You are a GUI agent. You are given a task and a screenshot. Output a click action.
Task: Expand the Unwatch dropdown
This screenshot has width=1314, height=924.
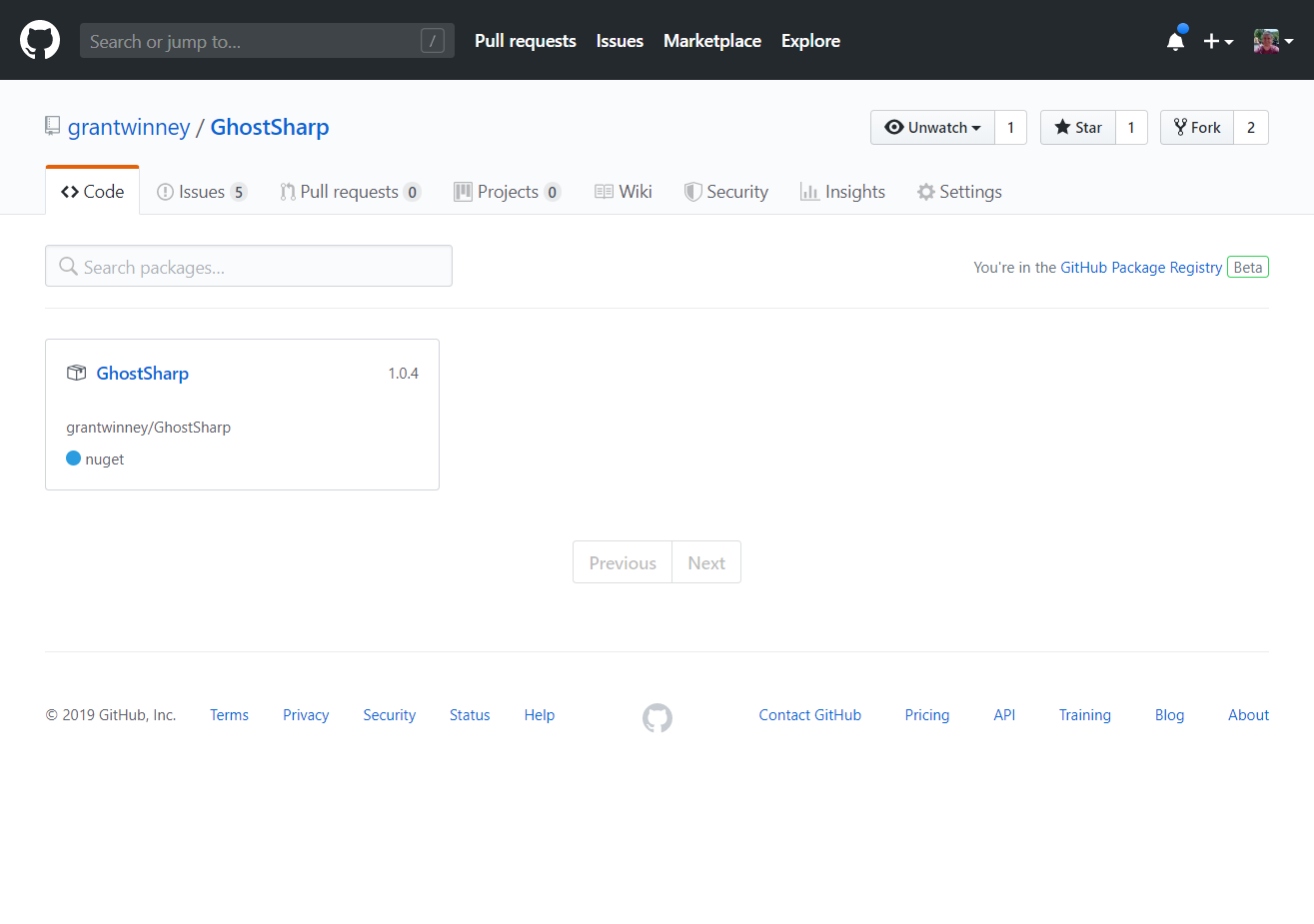(x=932, y=128)
